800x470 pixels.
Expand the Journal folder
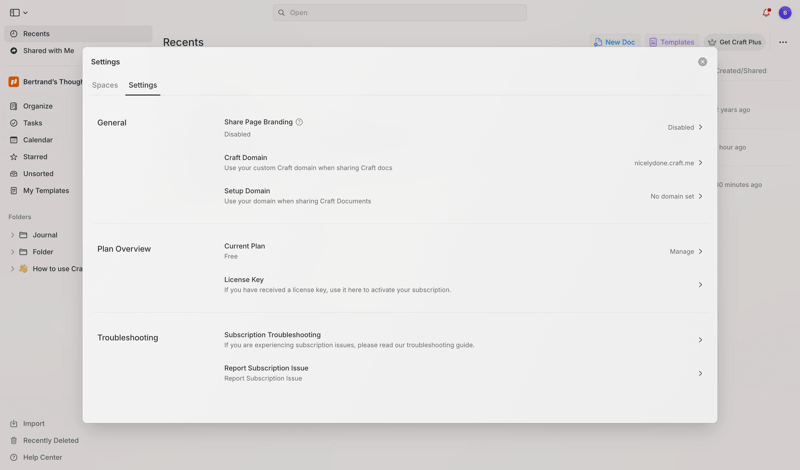(x=12, y=235)
